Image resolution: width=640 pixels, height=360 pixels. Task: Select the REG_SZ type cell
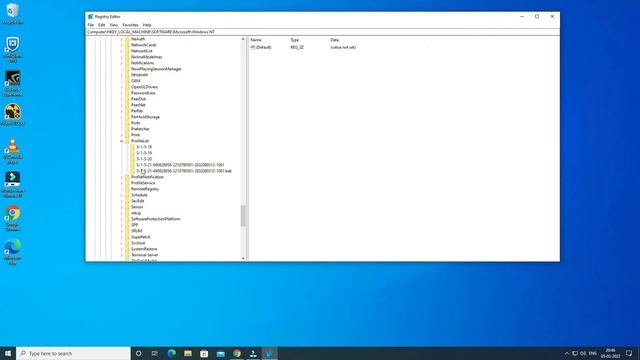pyautogui.click(x=297, y=47)
